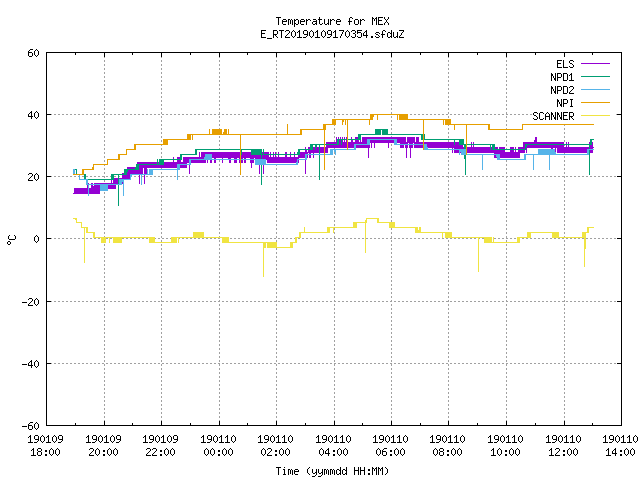Click the y-axis label 0
This screenshot has height=480, width=640.
coord(36,239)
